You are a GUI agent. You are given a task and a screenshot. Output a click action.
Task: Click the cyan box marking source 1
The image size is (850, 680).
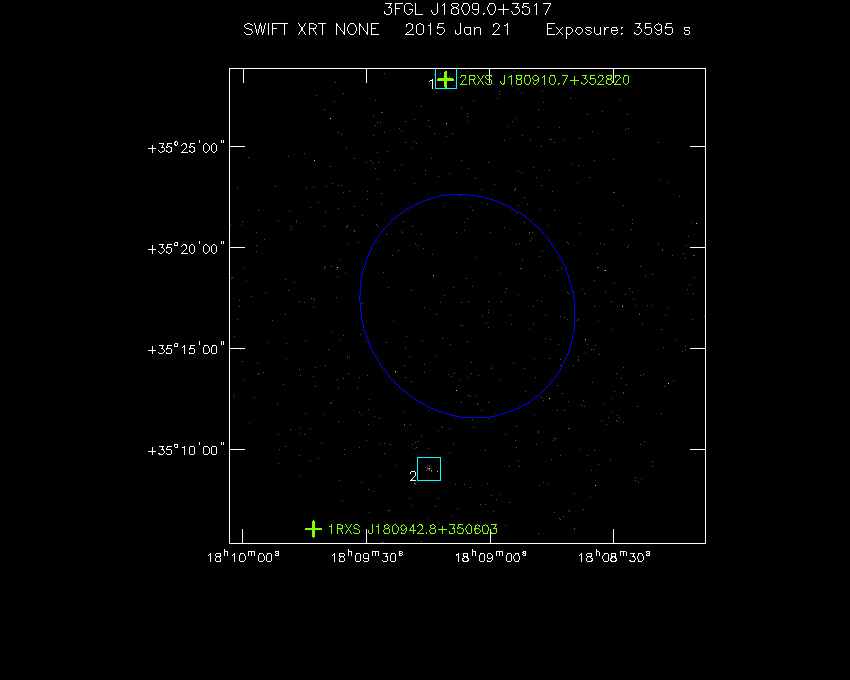point(446,79)
